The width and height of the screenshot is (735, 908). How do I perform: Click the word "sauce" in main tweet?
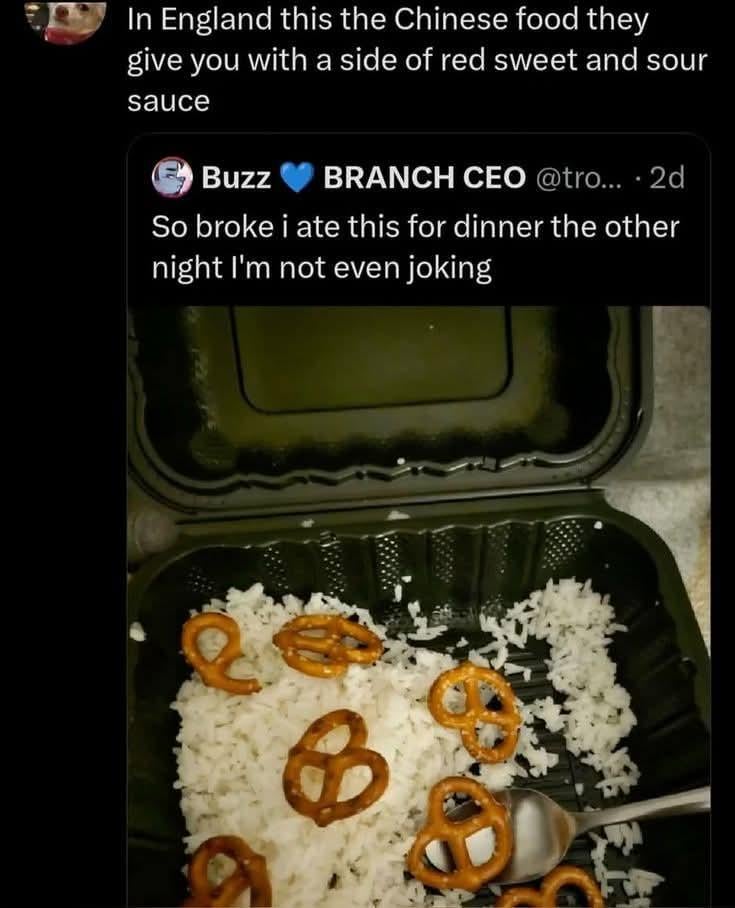pyautogui.click(x=168, y=101)
